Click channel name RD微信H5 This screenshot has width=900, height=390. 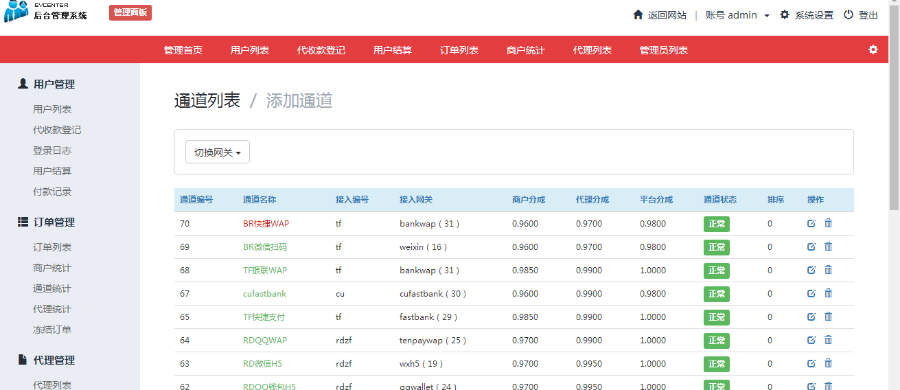263,364
